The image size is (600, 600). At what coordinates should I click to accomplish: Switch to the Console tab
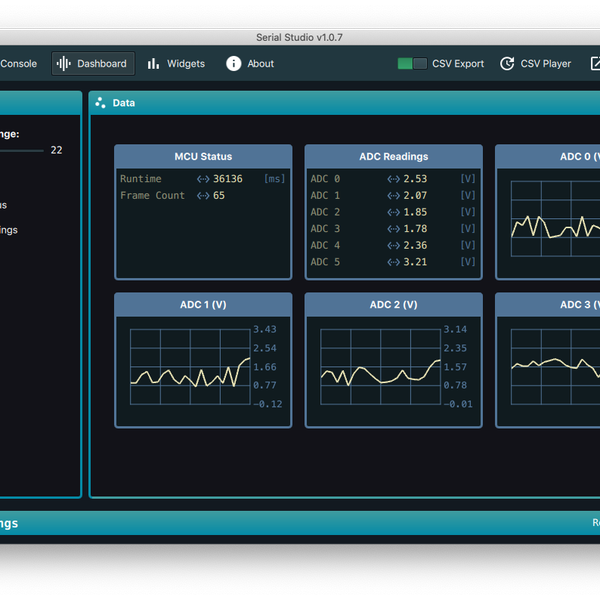(x=18, y=64)
